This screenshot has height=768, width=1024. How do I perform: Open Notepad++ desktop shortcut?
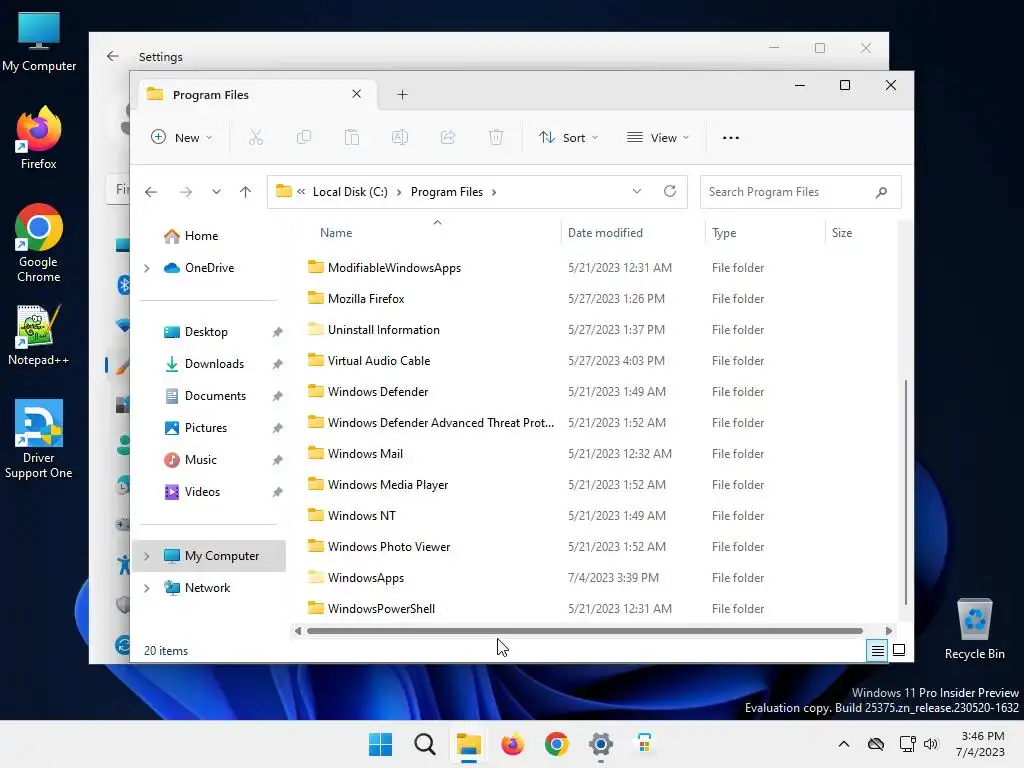click(39, 335)
